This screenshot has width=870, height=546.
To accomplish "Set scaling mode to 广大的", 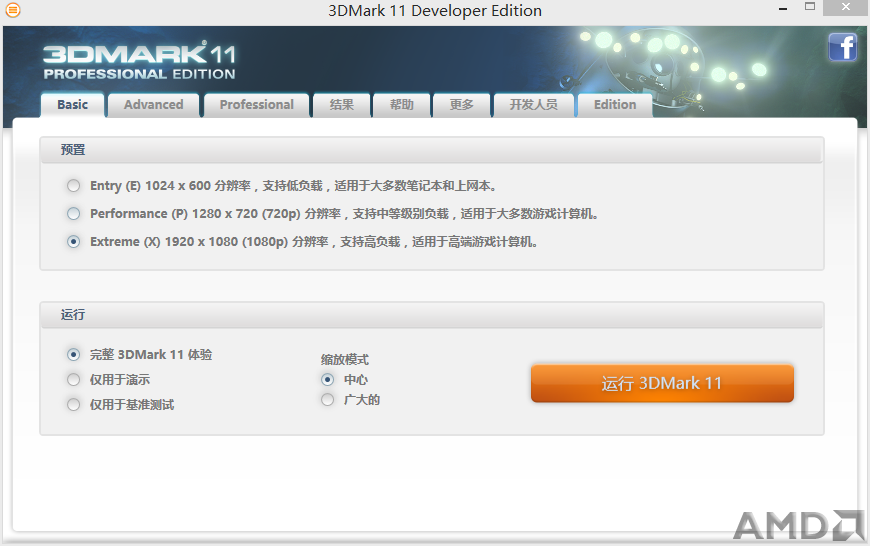I will click(x=327, y=400).
